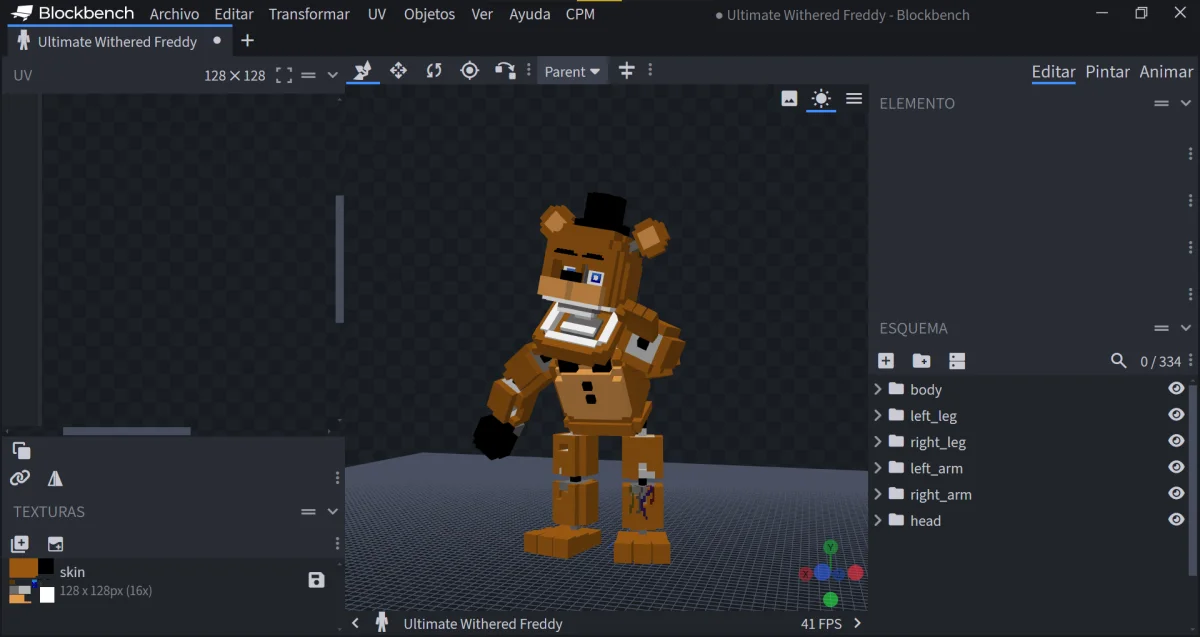Screen dimensions: 1200x637
Task: Collapse the Esquema panel
Action: pyautogui.click(x=1186, y=328)
